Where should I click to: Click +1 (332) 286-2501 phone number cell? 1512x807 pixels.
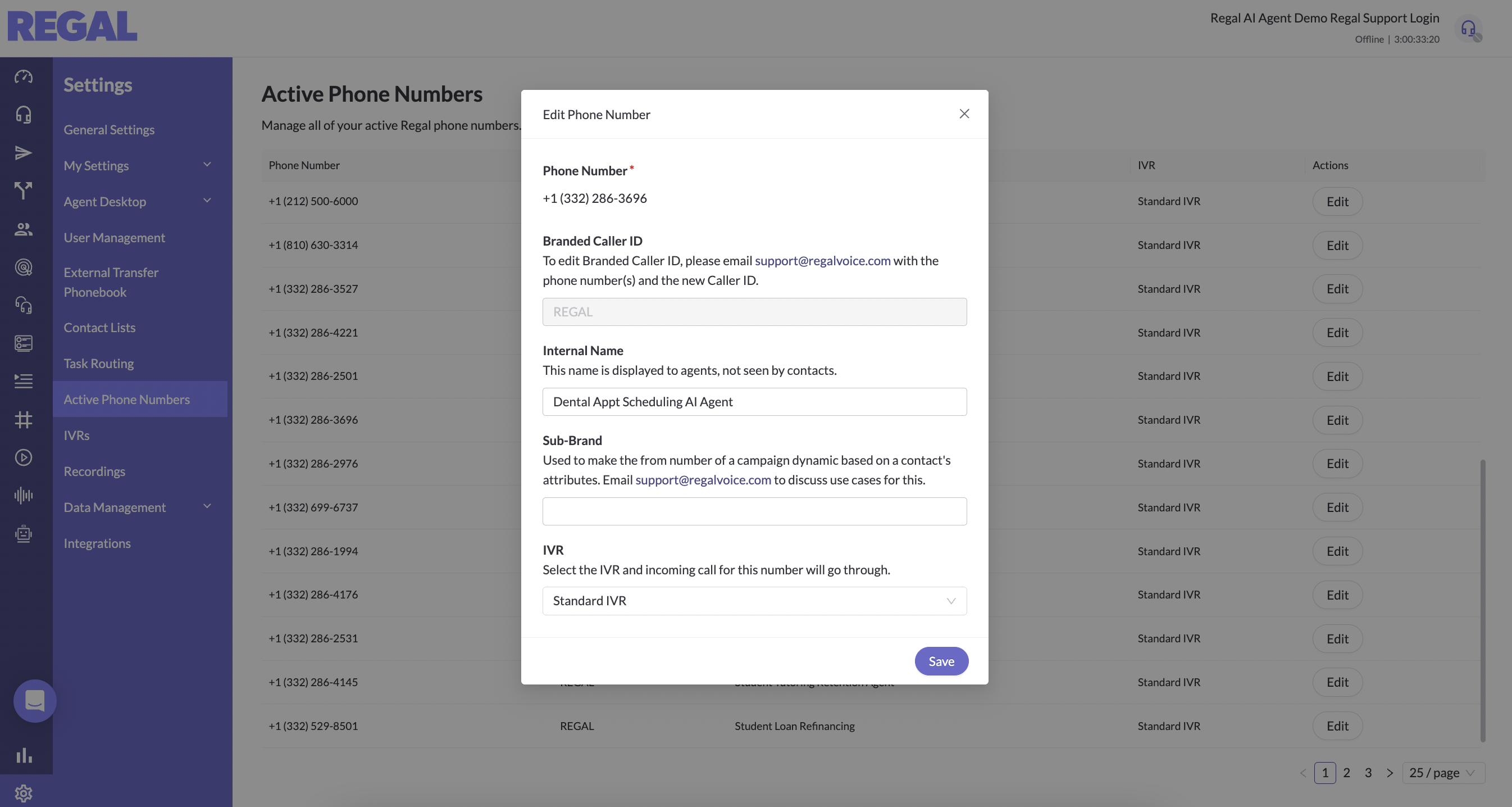pyautogui.click(x=313, y=376)
